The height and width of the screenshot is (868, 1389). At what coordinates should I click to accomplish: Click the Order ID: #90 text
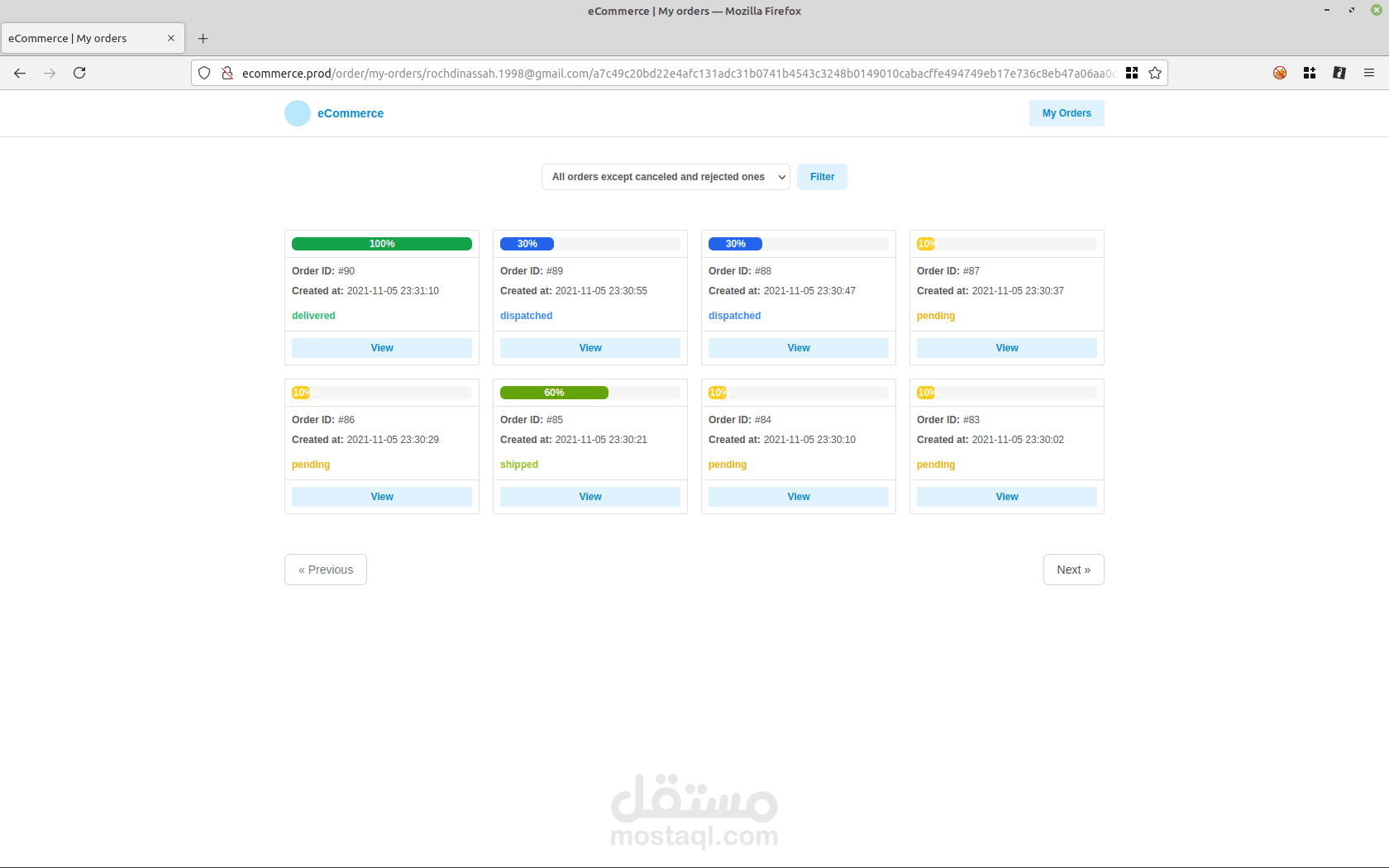click(323, 271)
